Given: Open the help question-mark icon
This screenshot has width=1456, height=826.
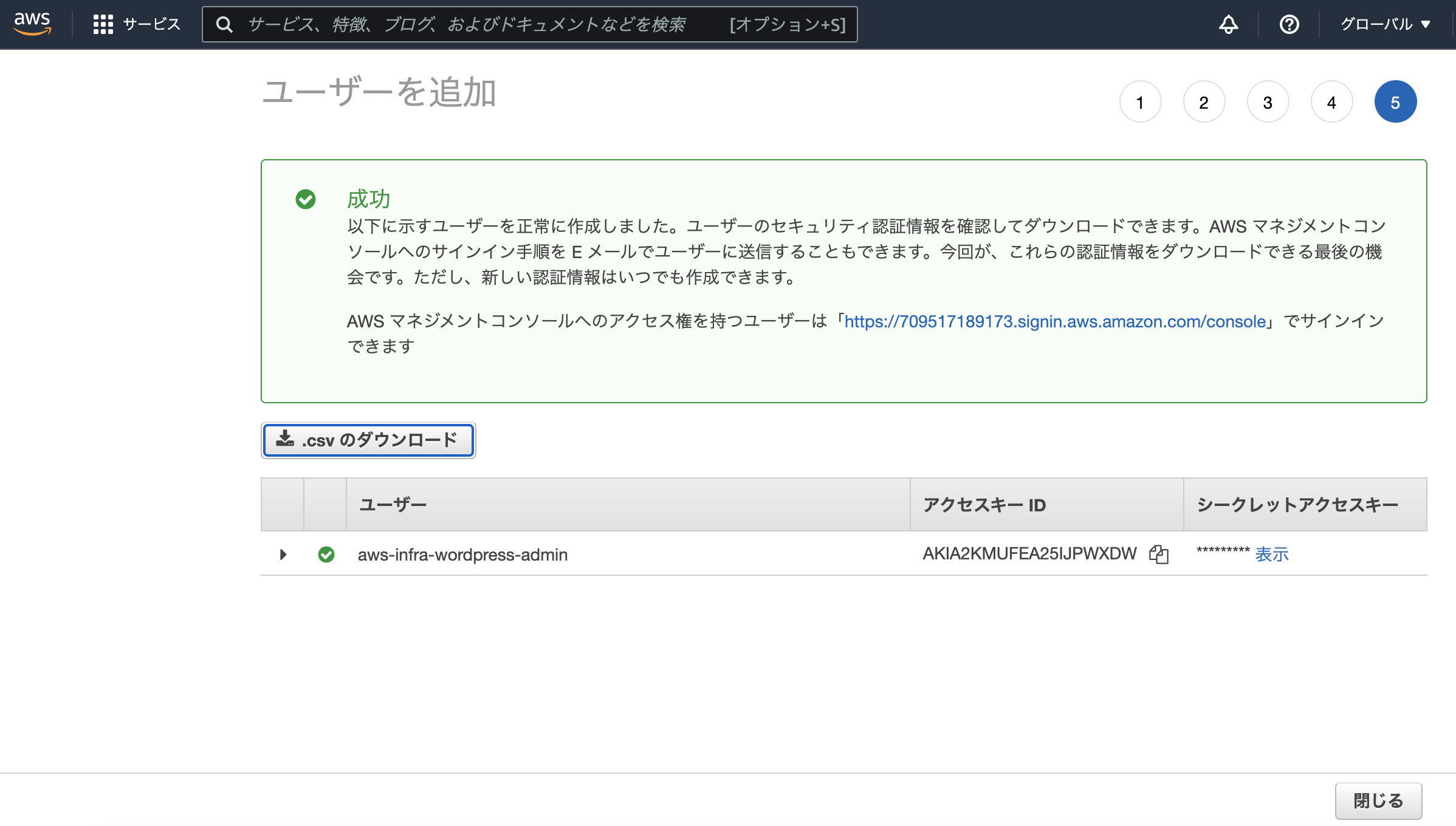Looking at the screenshot, I should pyautogui.click(x=1288, y=24).
